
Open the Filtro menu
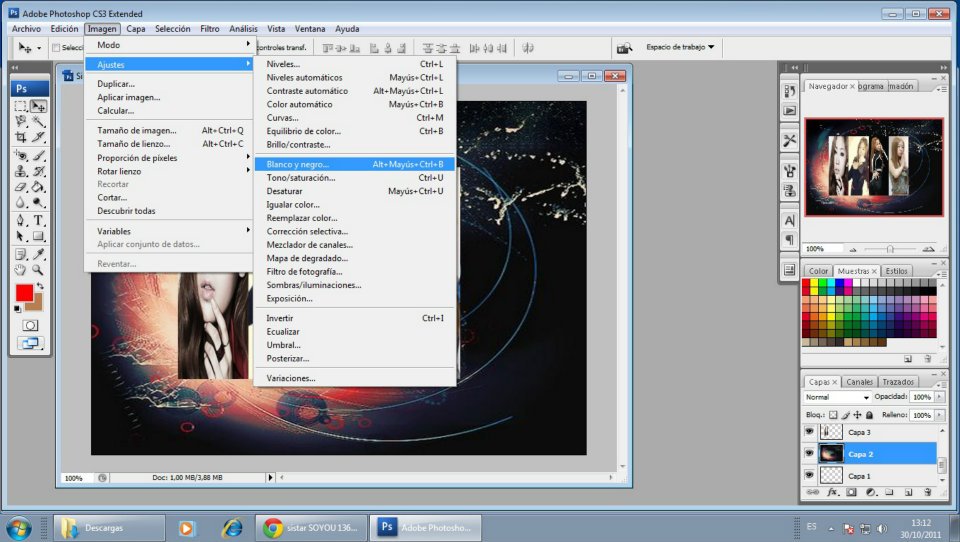point(209,29)
